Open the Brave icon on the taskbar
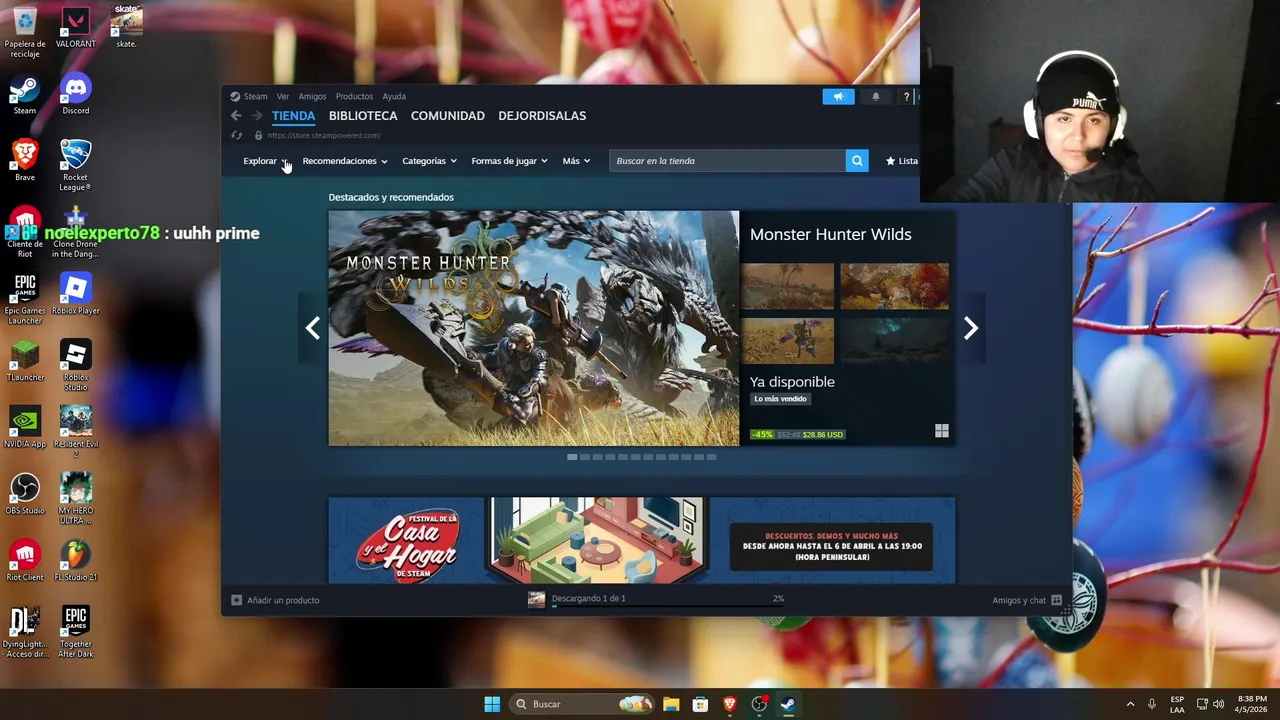This screenshot has height=720, width=1280. click(730, 704)
